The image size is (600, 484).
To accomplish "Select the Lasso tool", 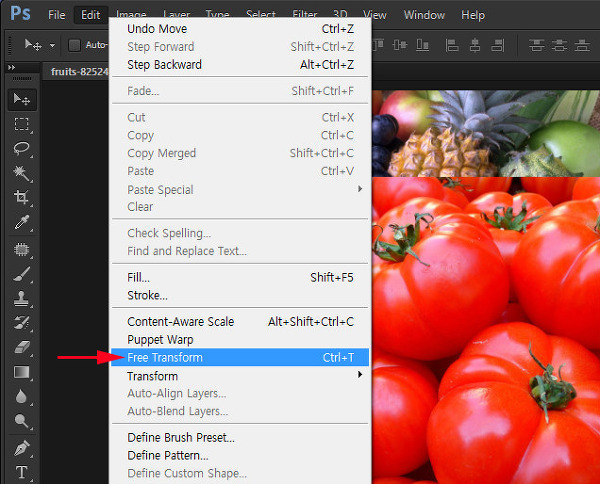I will tap(21, 148).
